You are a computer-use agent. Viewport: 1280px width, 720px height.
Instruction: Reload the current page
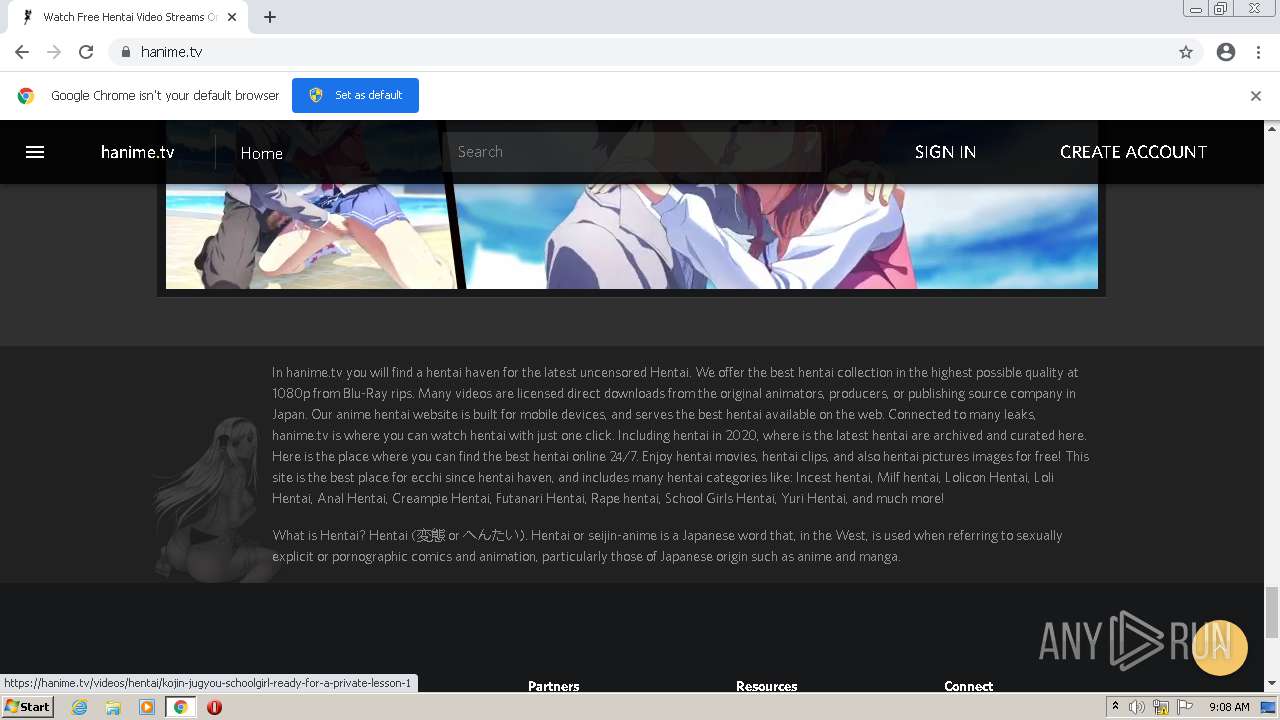[86, 52]
